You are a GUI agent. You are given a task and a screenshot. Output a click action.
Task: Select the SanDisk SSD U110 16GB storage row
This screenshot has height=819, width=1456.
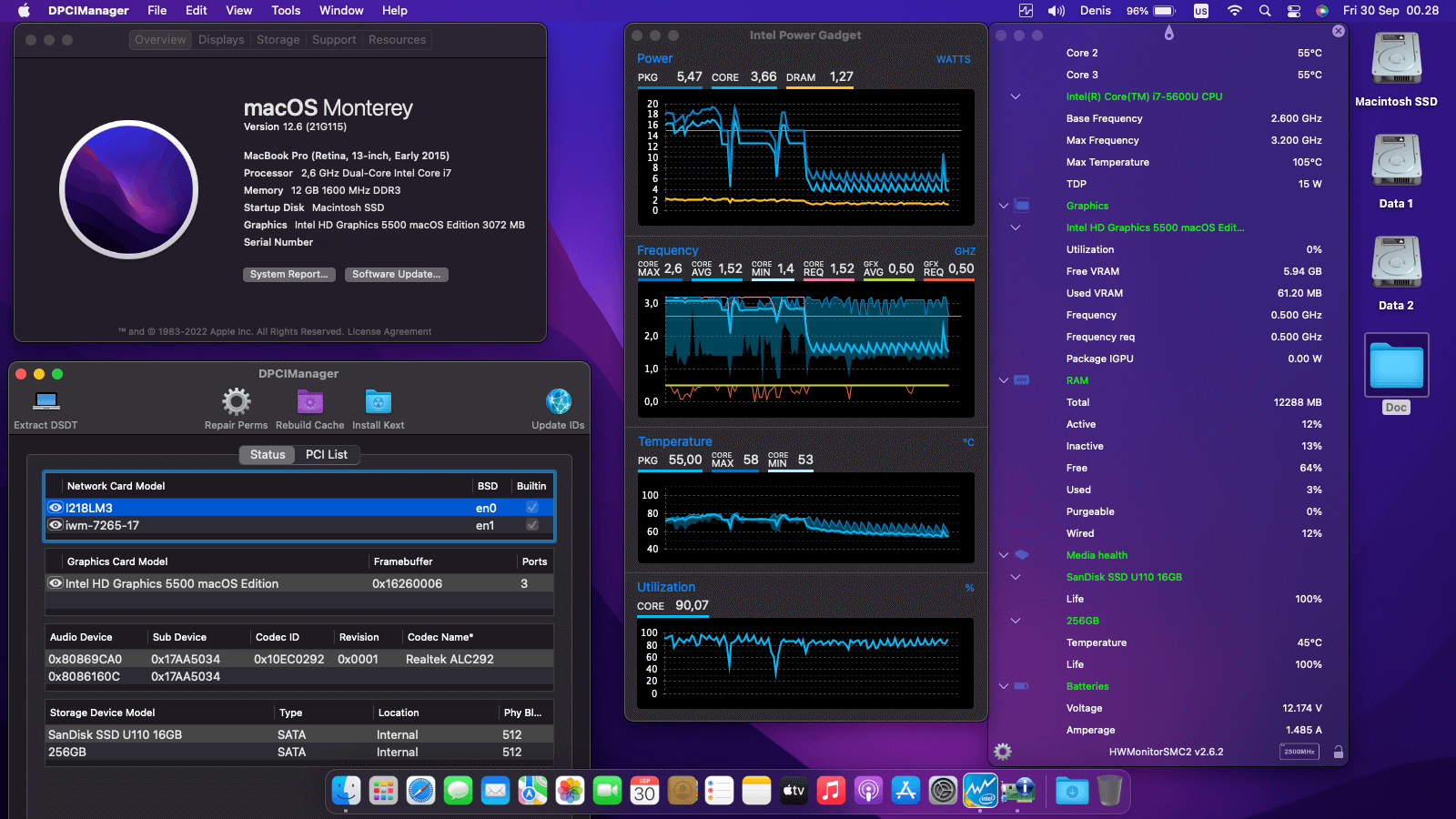[299, 734]
